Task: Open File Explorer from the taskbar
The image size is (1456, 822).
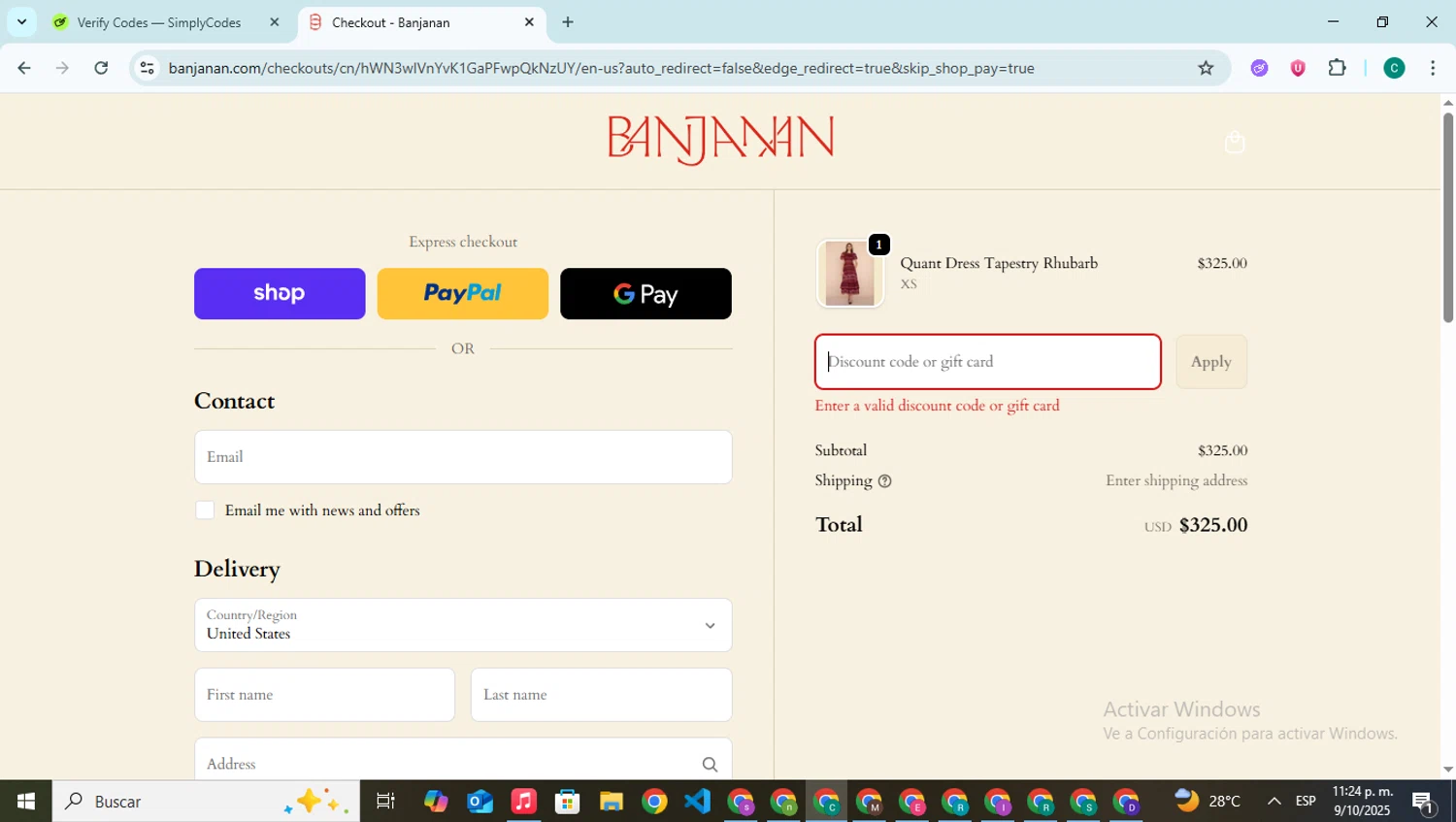Action: click(x=612, y=802)
